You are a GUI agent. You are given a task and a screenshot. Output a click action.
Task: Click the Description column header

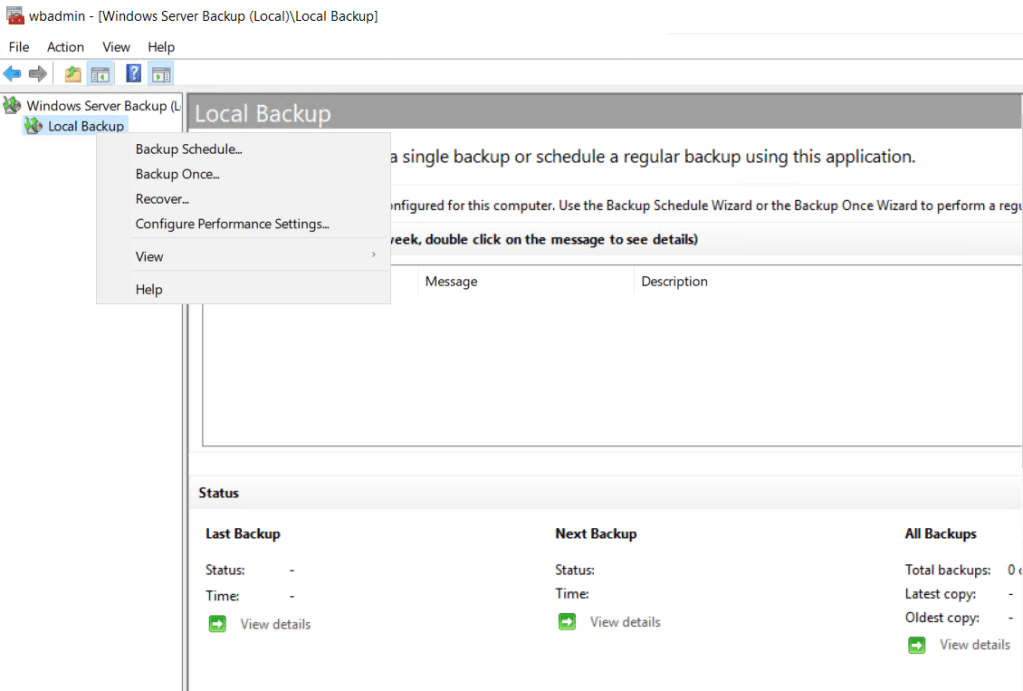[x=674, y=282]
